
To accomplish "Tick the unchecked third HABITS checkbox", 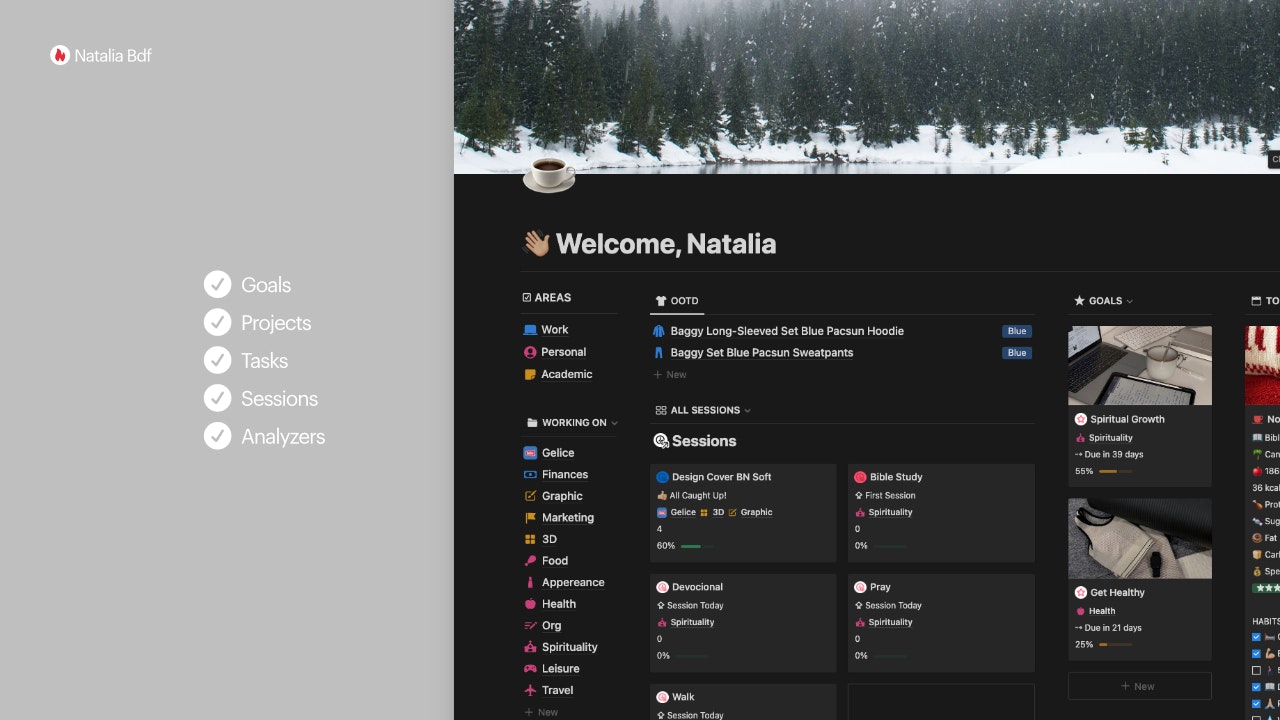I will 1257,670.
